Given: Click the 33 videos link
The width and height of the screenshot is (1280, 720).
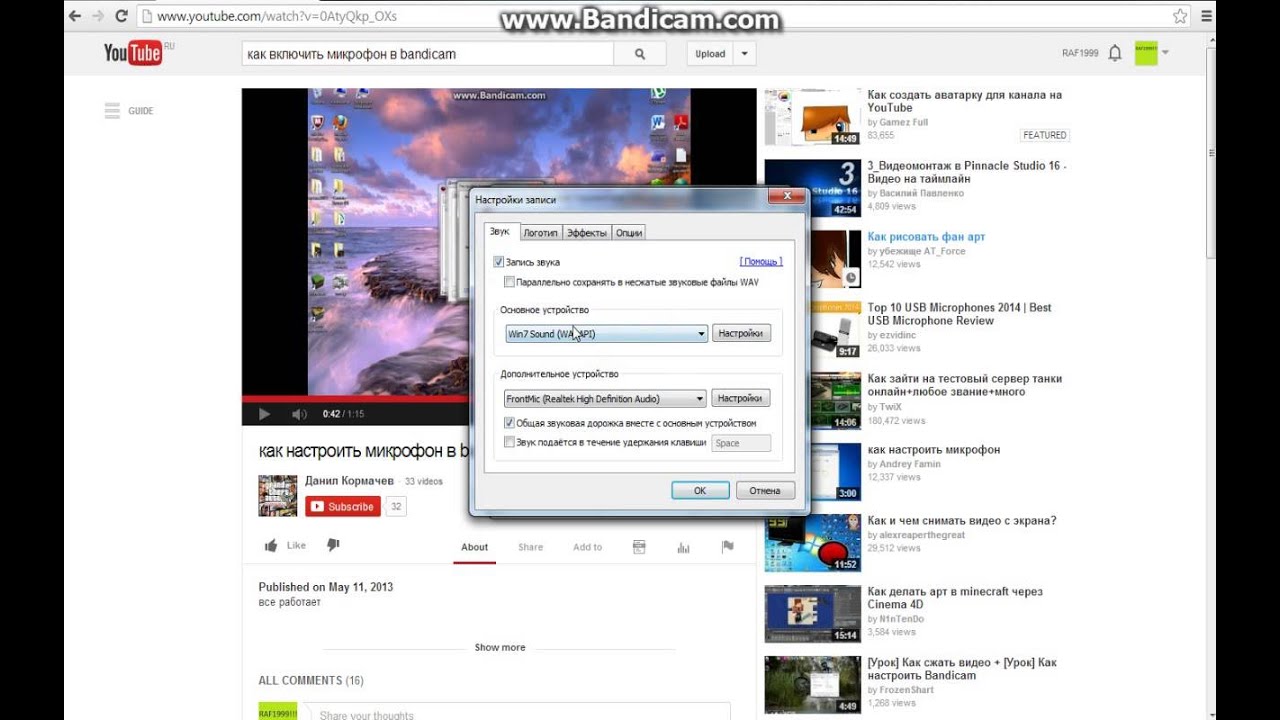Looking at the screenshot, I should (x=423, y=481).
